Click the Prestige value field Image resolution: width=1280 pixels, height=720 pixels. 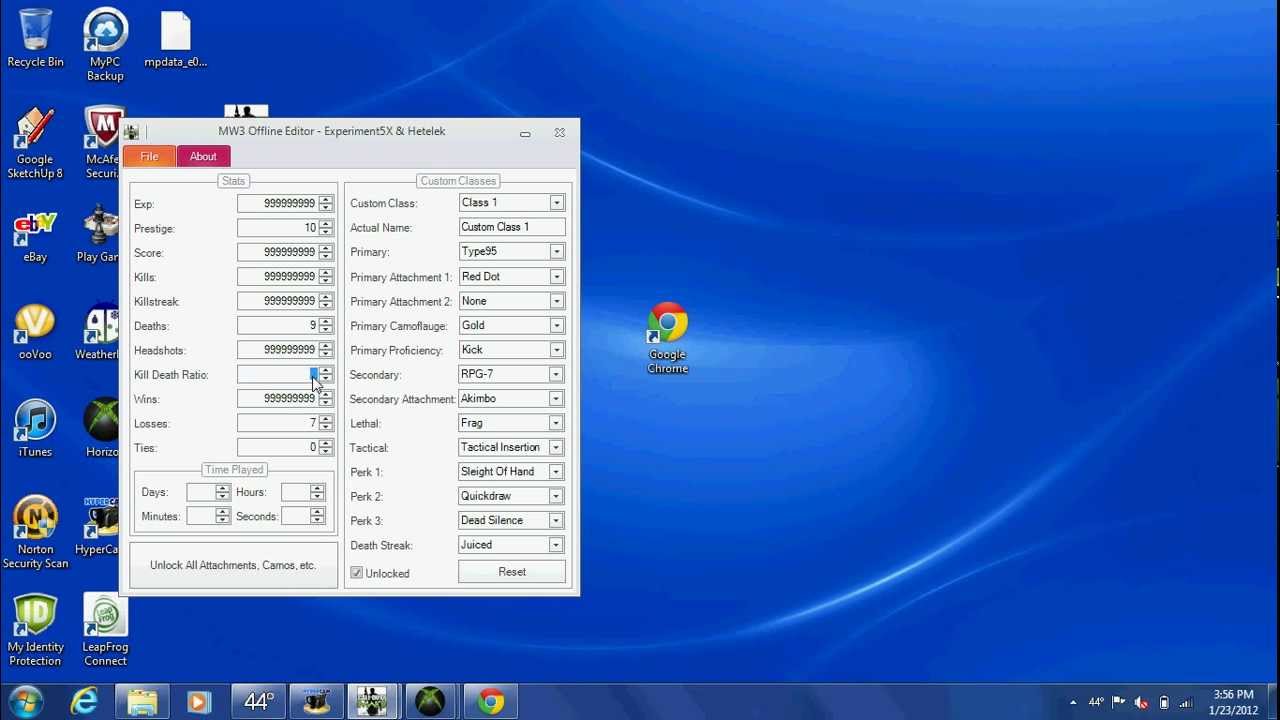pos(278,228)
